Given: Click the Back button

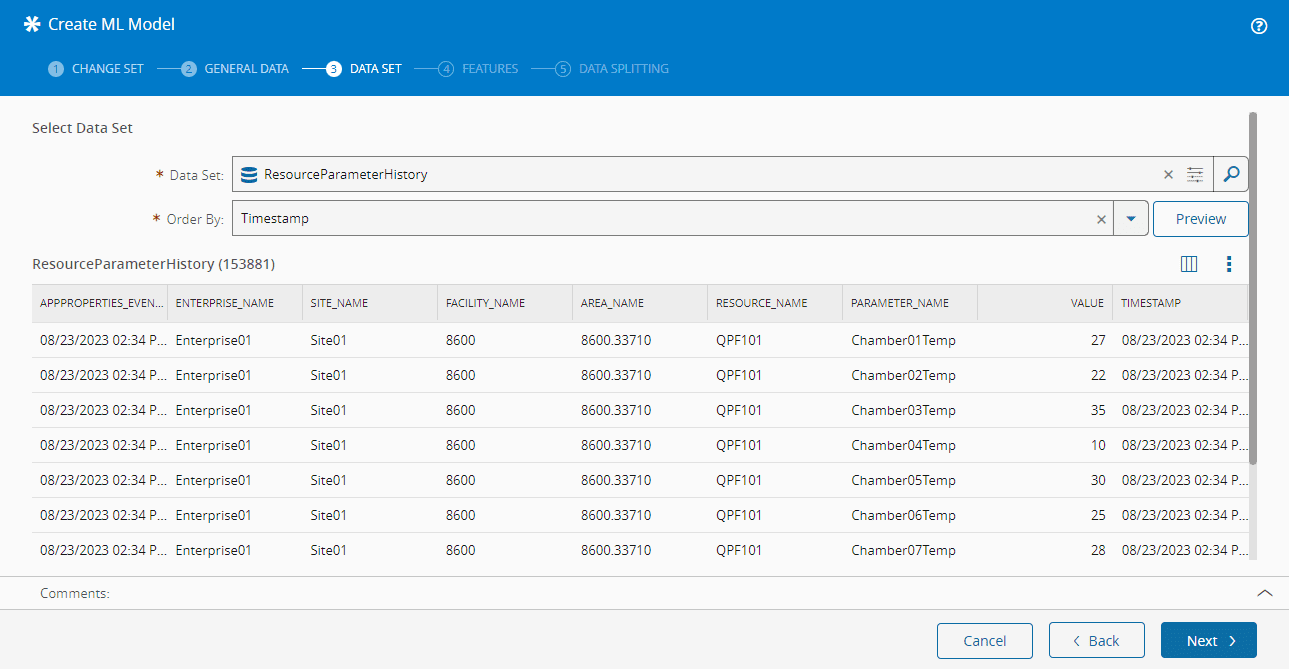Looking at the screenshot, I should [1096, 641].
